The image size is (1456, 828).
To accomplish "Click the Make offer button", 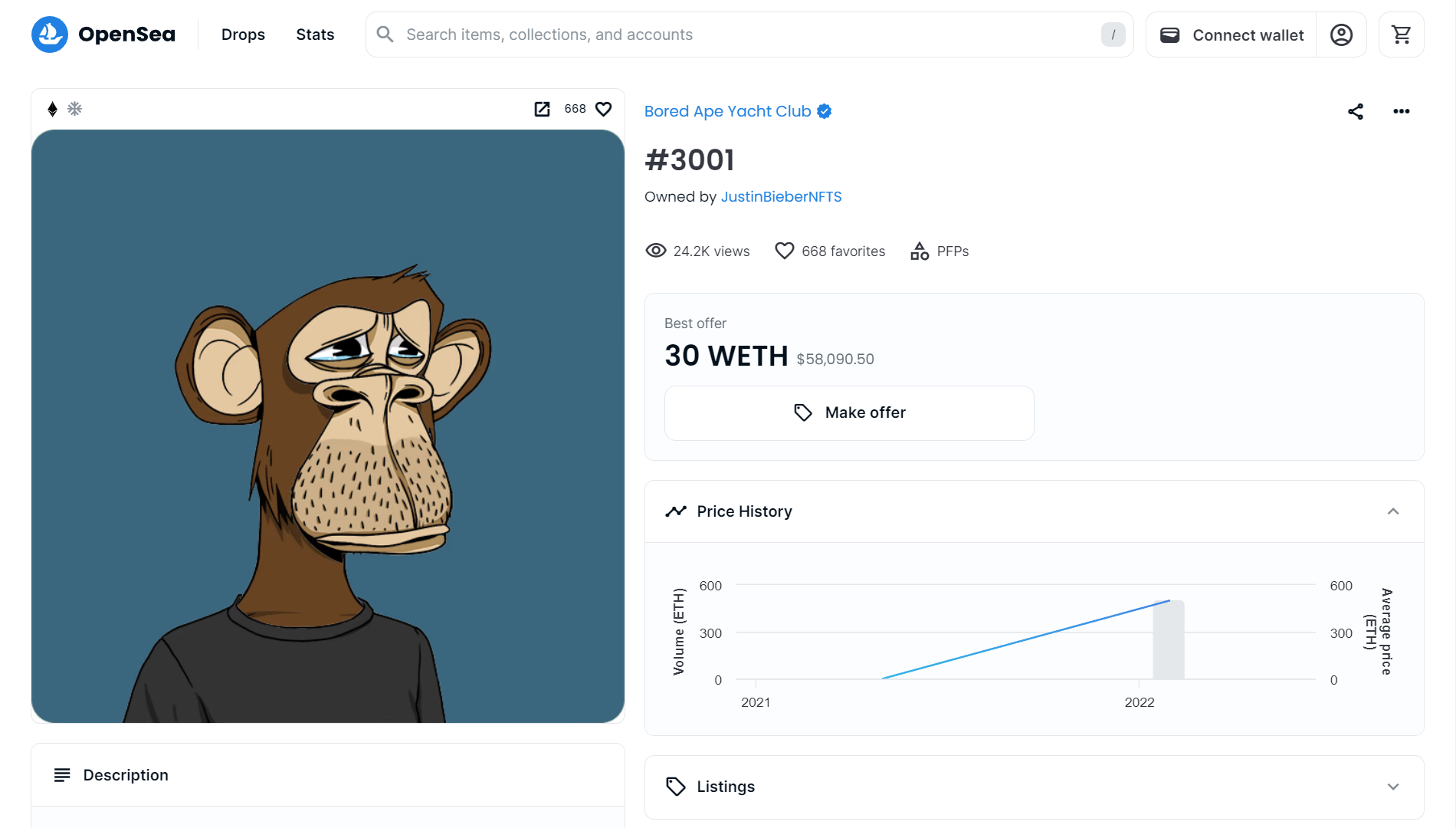I will (x=849, y=412).
